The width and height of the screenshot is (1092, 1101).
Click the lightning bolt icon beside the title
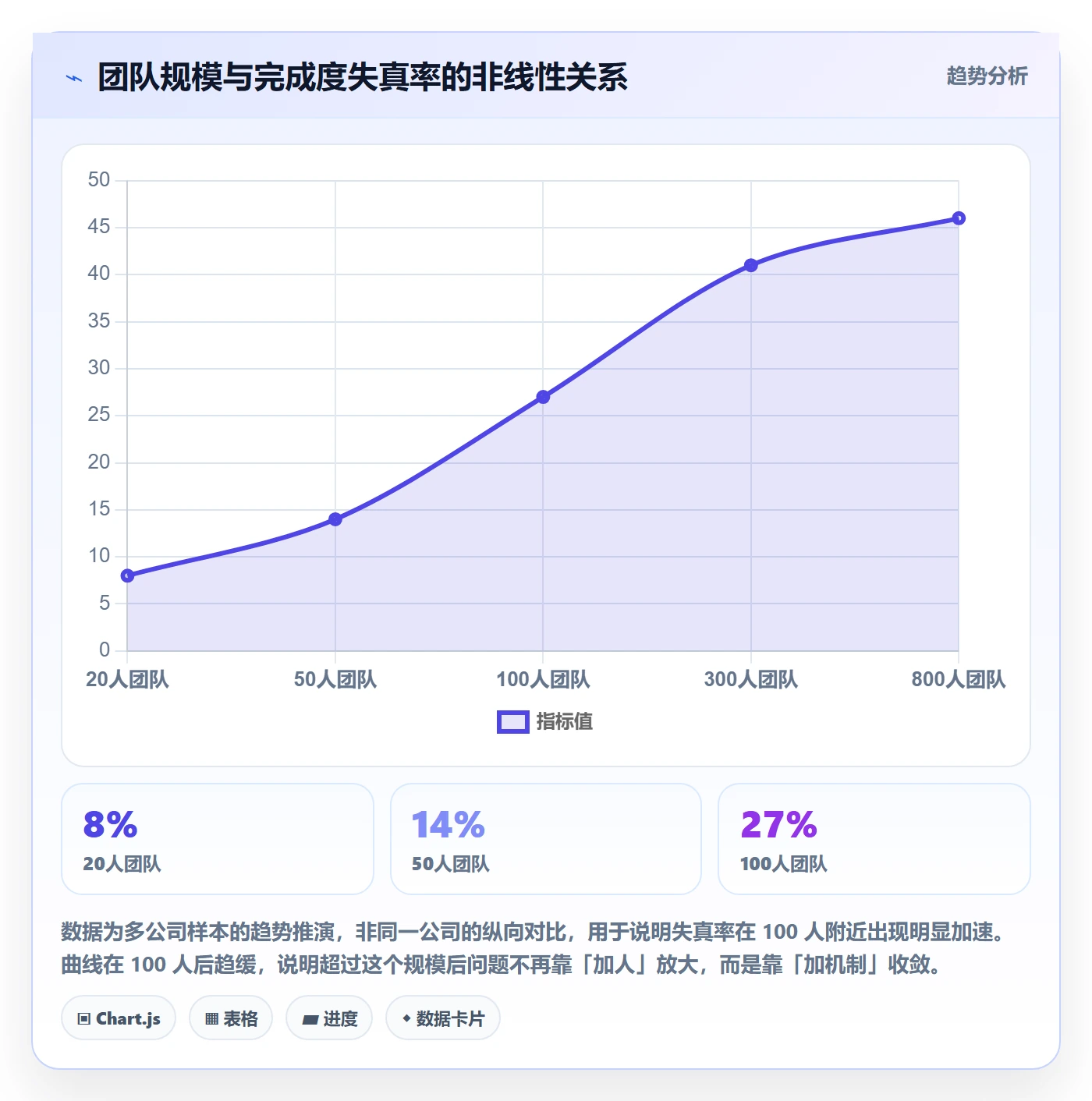(74, 78)
